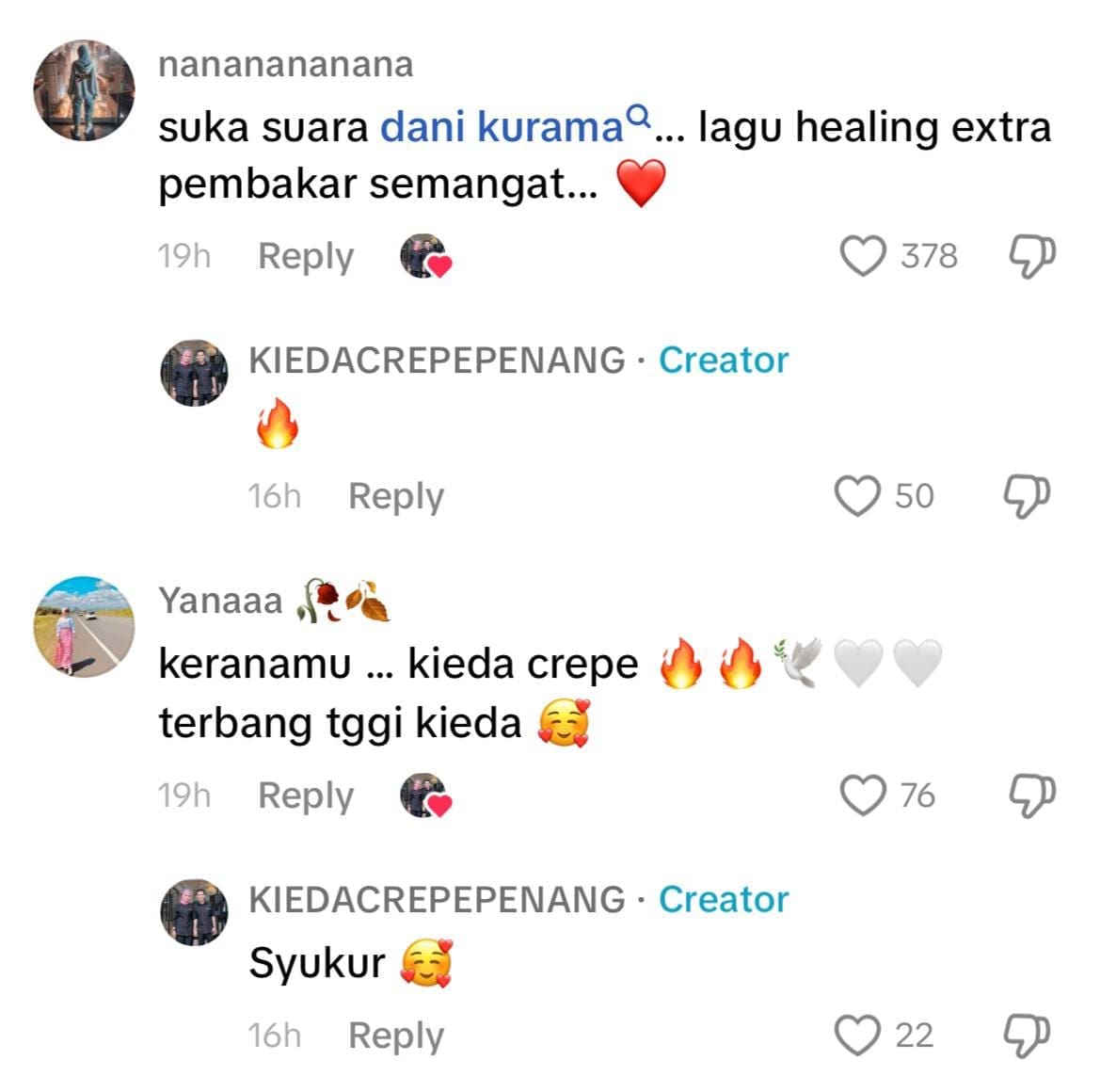Like Yanaaa's comment with 76 likes
The image size is (1100, 1092).
pyautogui.click(x=863, y=795)
